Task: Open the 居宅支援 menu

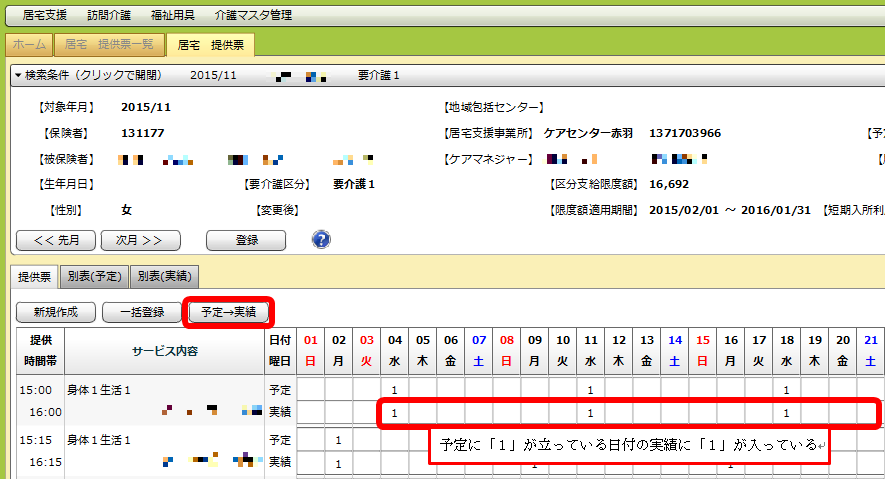Action: (45, 15)
